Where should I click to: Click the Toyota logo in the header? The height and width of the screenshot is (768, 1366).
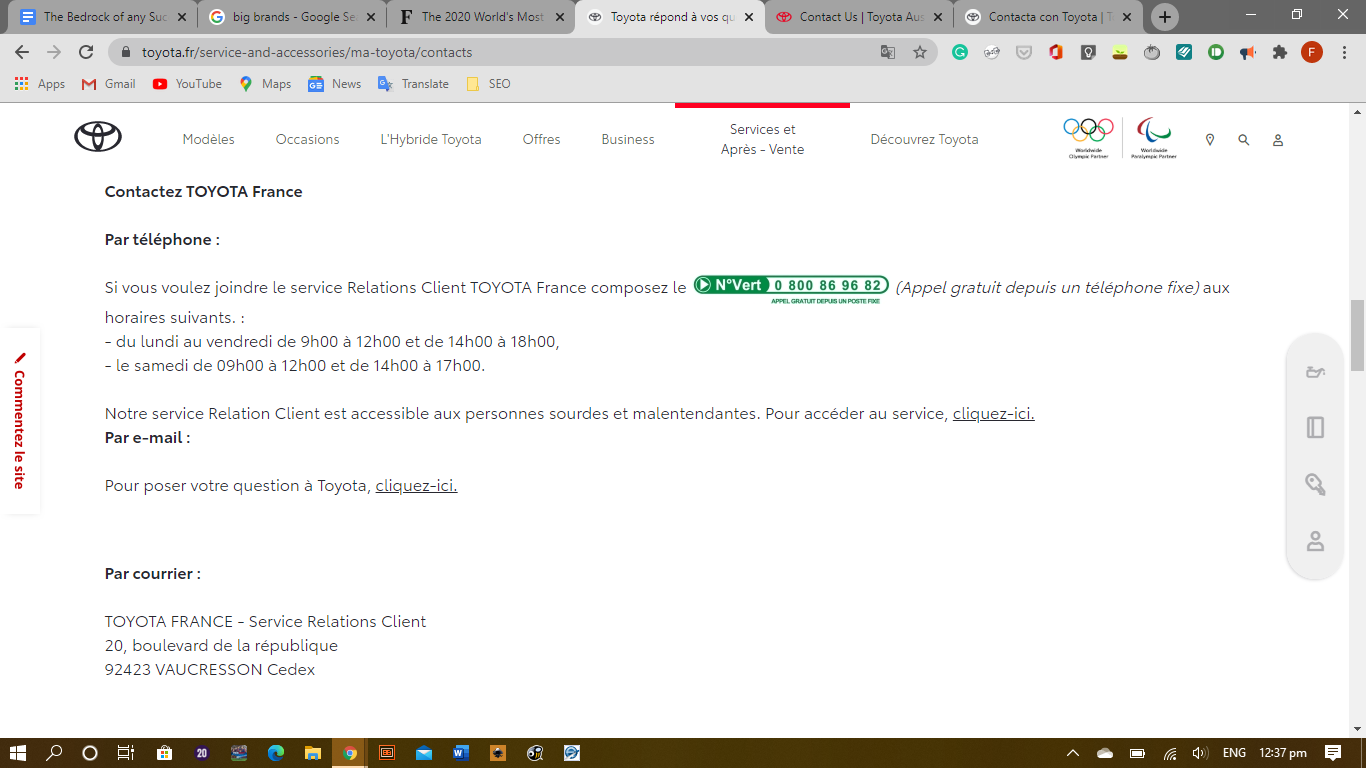click(x=98, y=137)
